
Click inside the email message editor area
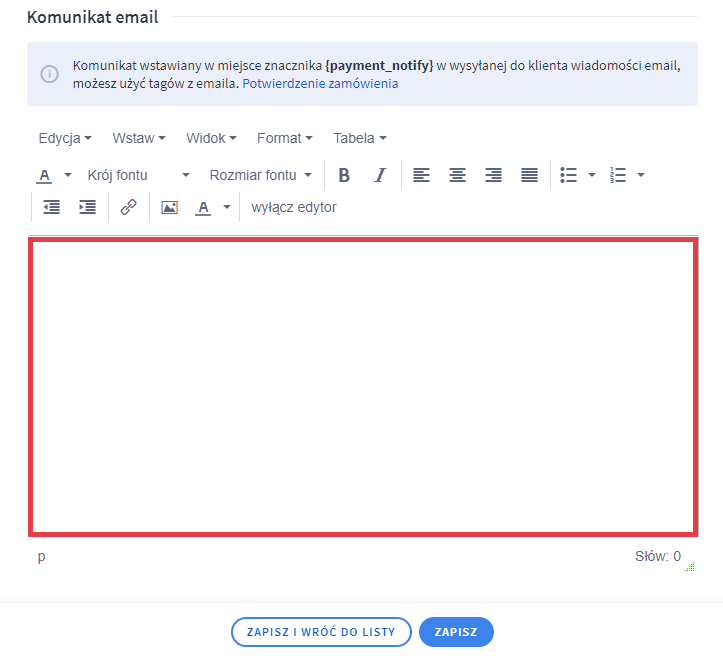tap(363, 386)
